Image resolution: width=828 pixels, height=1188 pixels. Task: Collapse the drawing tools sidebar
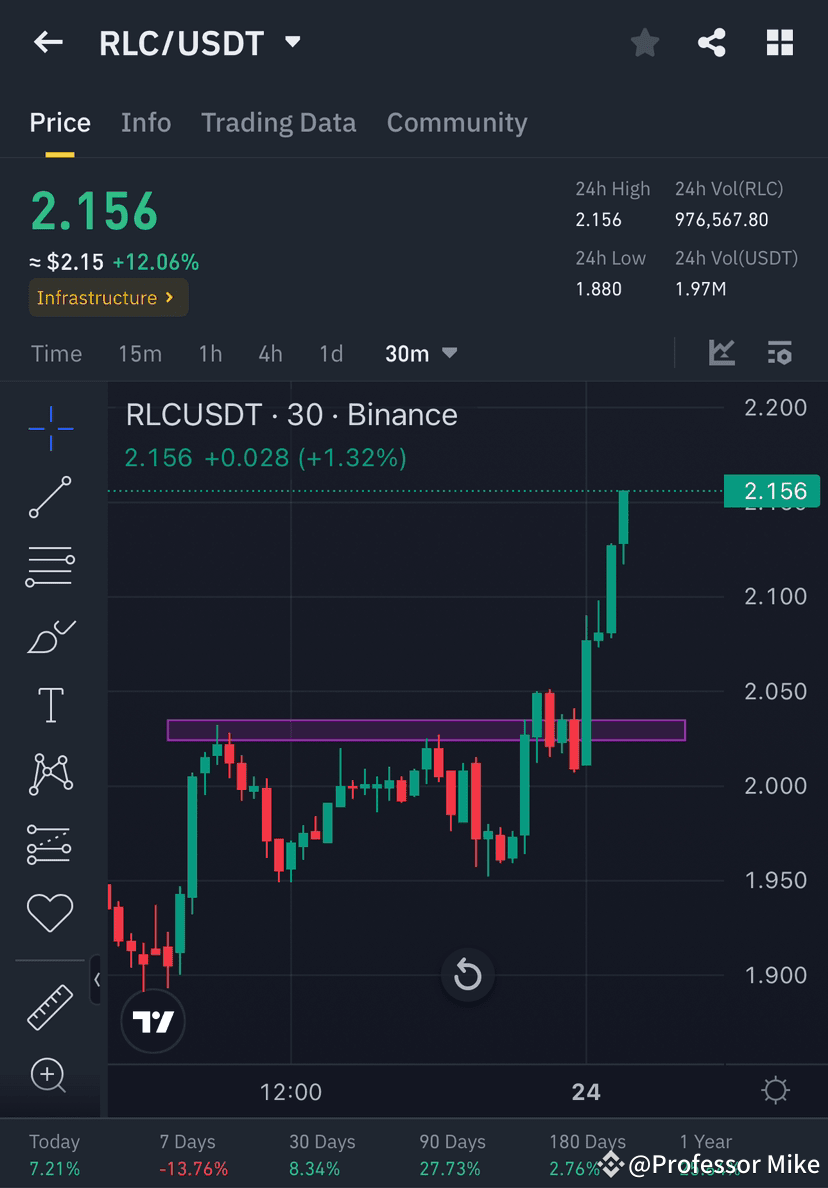[x=97, y=981]
